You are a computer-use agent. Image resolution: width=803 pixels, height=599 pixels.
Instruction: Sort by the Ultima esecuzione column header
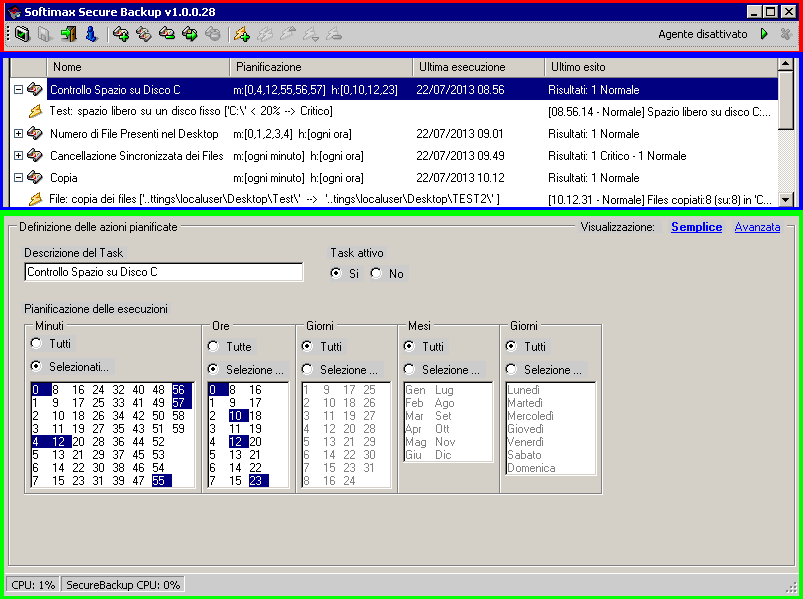(x=478, y=67)
